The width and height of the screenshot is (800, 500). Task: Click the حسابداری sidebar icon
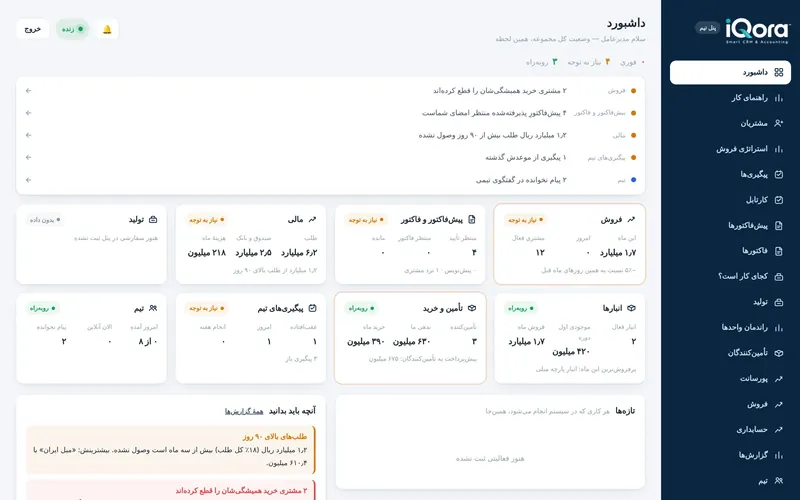(x=779, y=430)
